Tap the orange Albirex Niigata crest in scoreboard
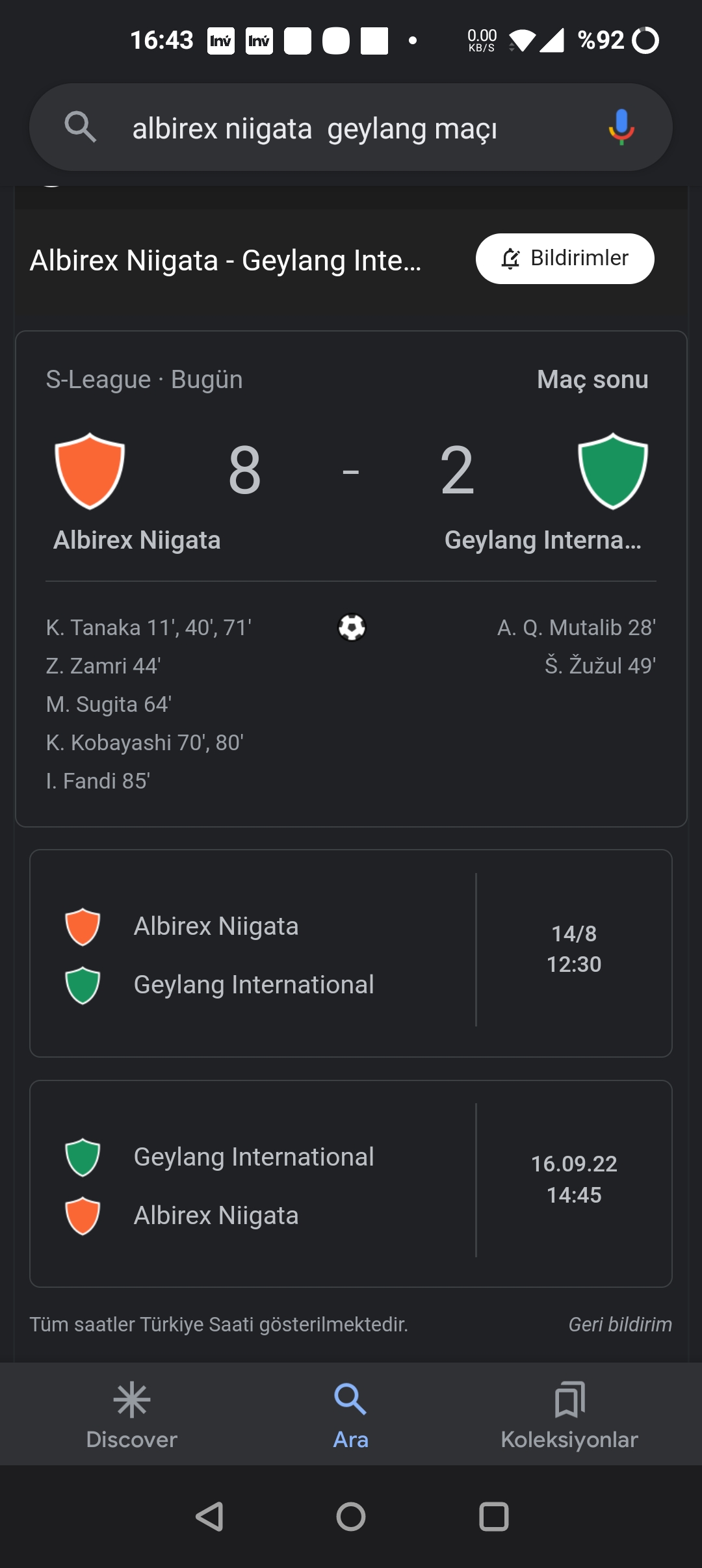 click(x=90, y=471)
